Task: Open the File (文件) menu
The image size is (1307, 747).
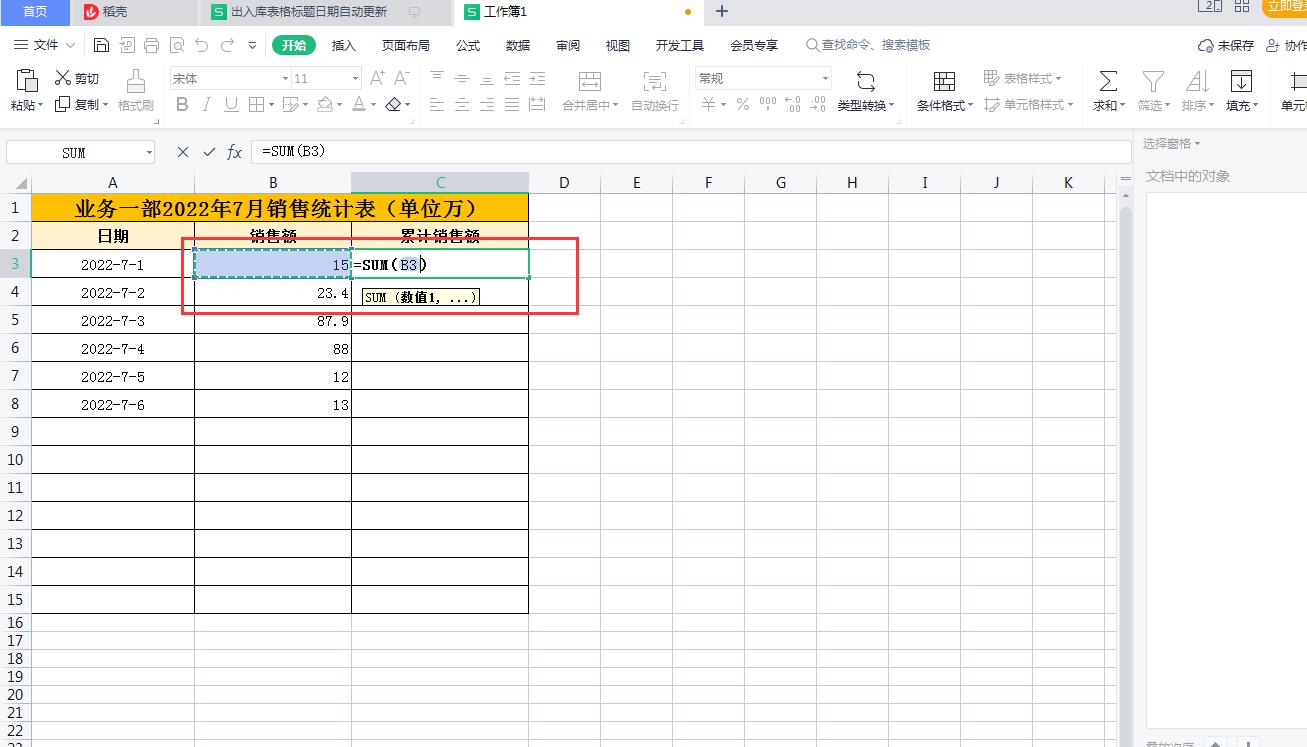Action: [x=46, y=45]
